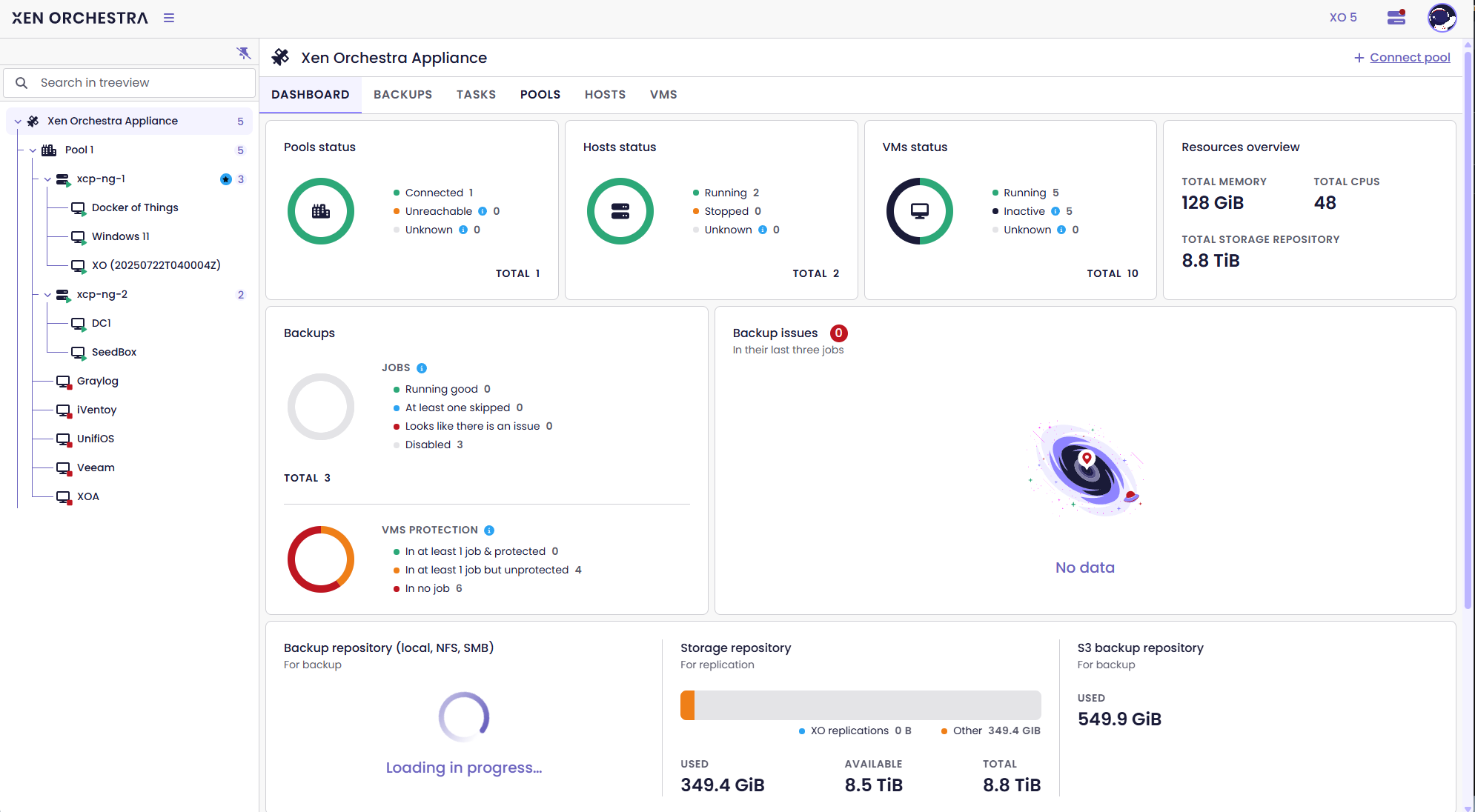This screenshot has height=812, width=1475.
Task: Open the VMs tab
Action: click(663, 95)
